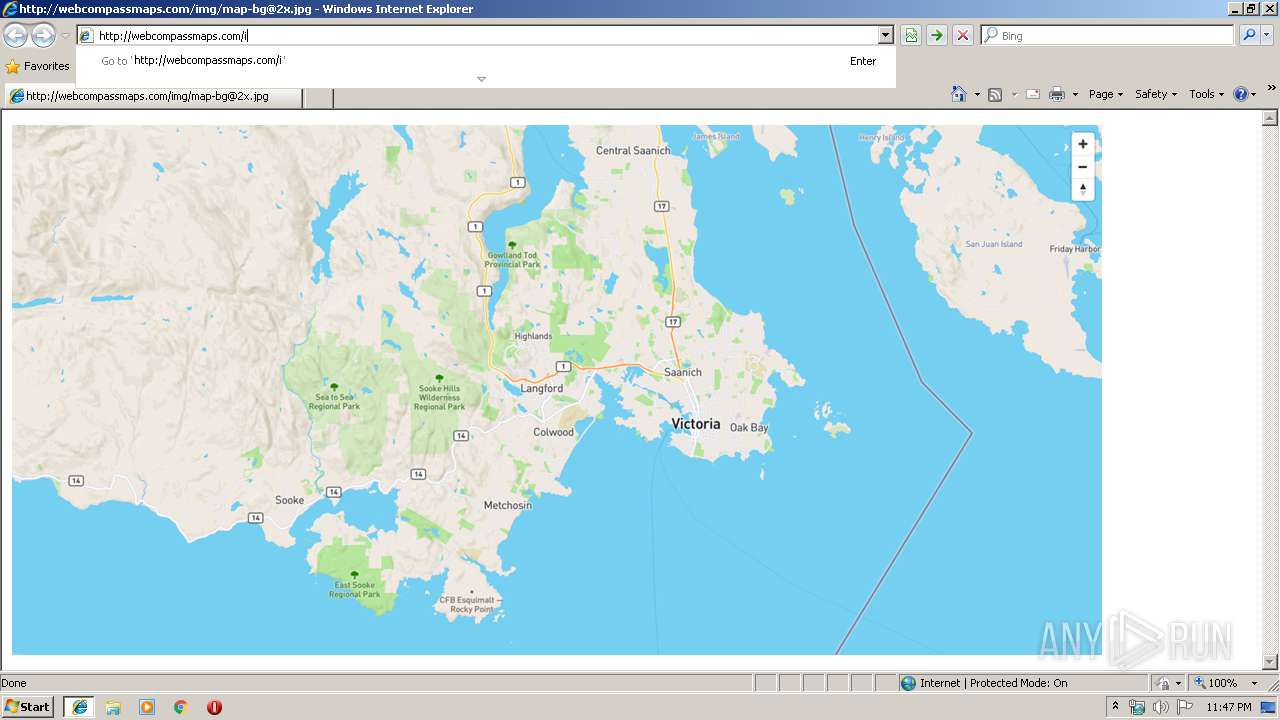
Task: Toggle Compatibility View icon
Action: (x=911, y=36)
